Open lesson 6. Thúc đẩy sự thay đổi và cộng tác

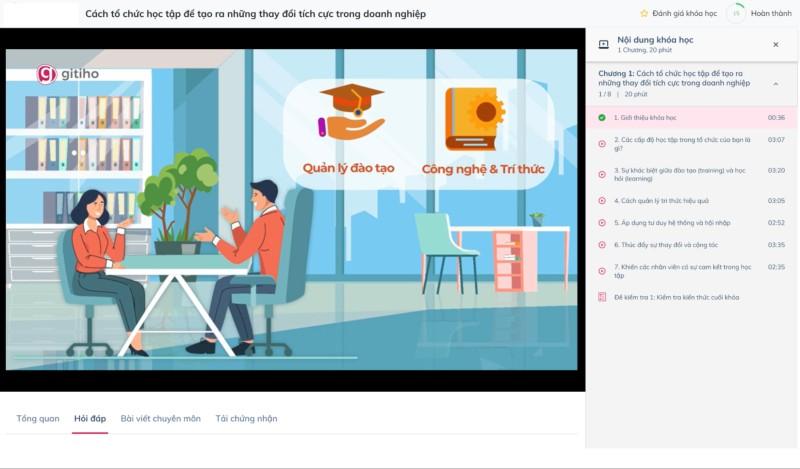coord(691,245)
